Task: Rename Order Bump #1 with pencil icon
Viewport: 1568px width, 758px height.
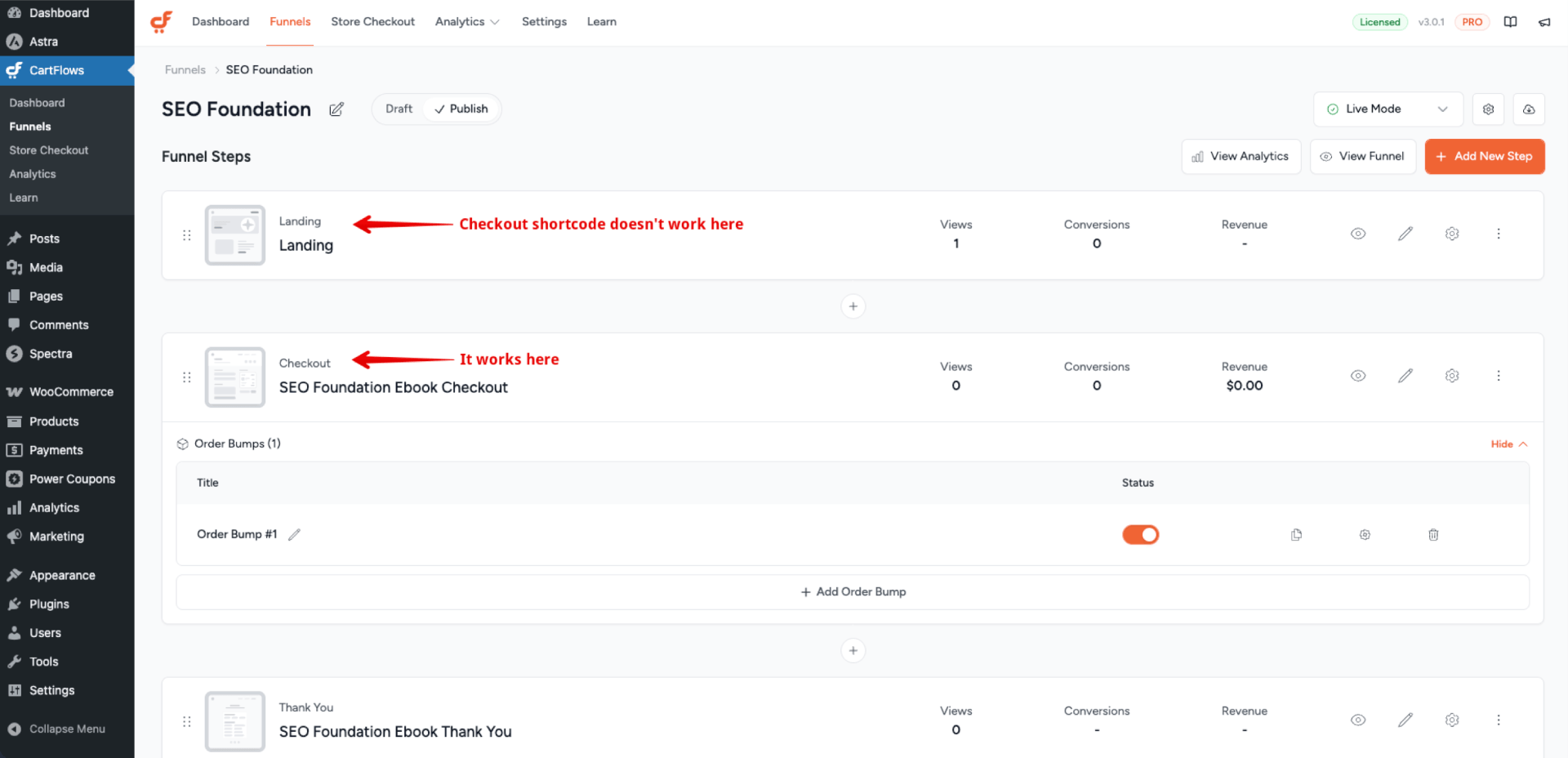Action: pyautogui.click(x=295, y=534)
